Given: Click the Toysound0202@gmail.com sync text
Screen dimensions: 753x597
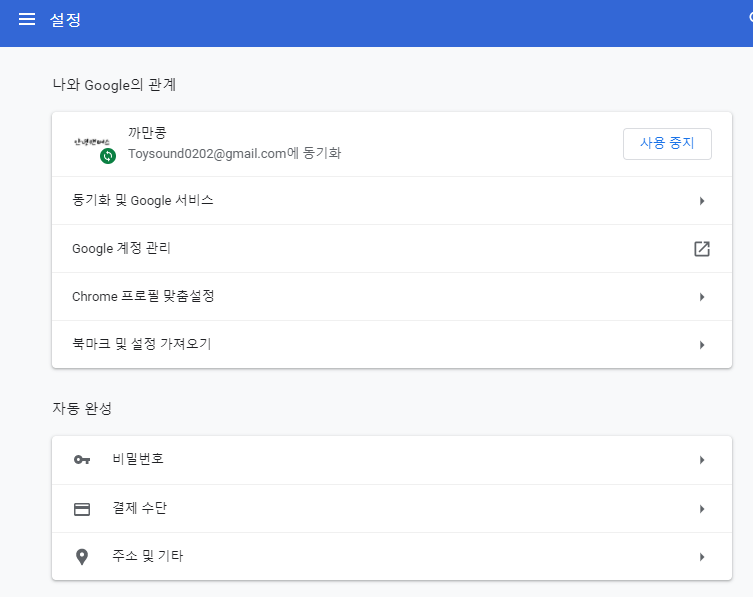Looking at the screenshot, I should coord(234,153).
